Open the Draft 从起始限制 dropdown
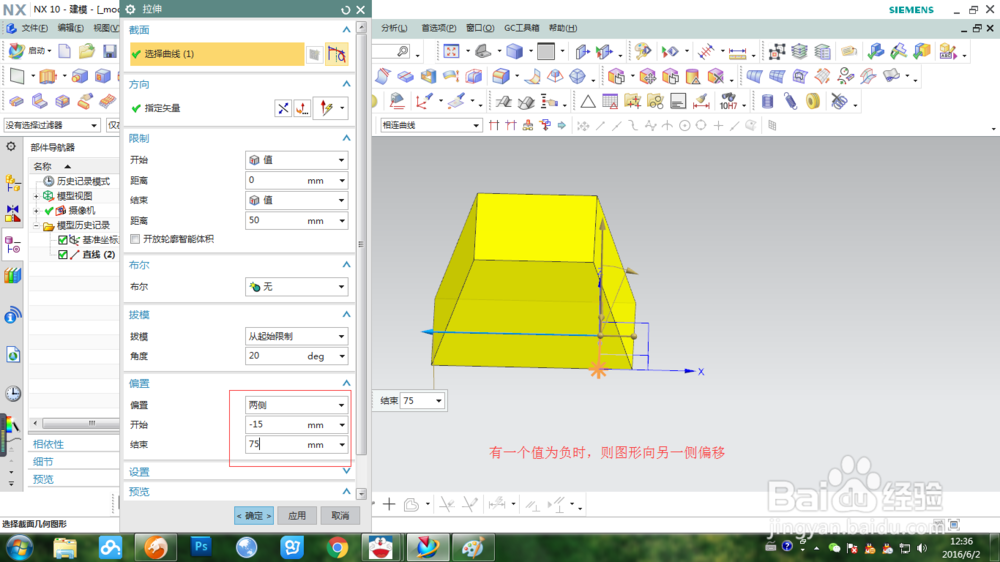This screenshot has width=1000, height=562. (x=297, y=336)
